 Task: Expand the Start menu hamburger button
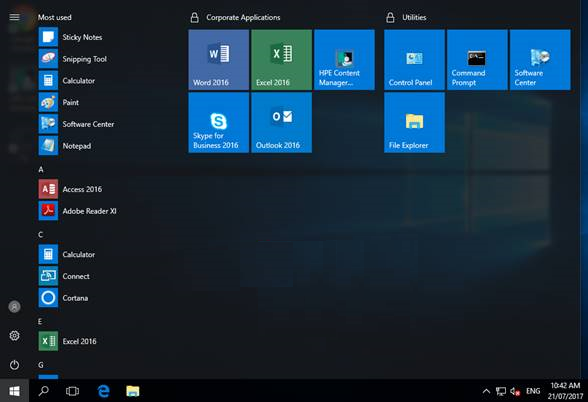click(x=14, y=17)
